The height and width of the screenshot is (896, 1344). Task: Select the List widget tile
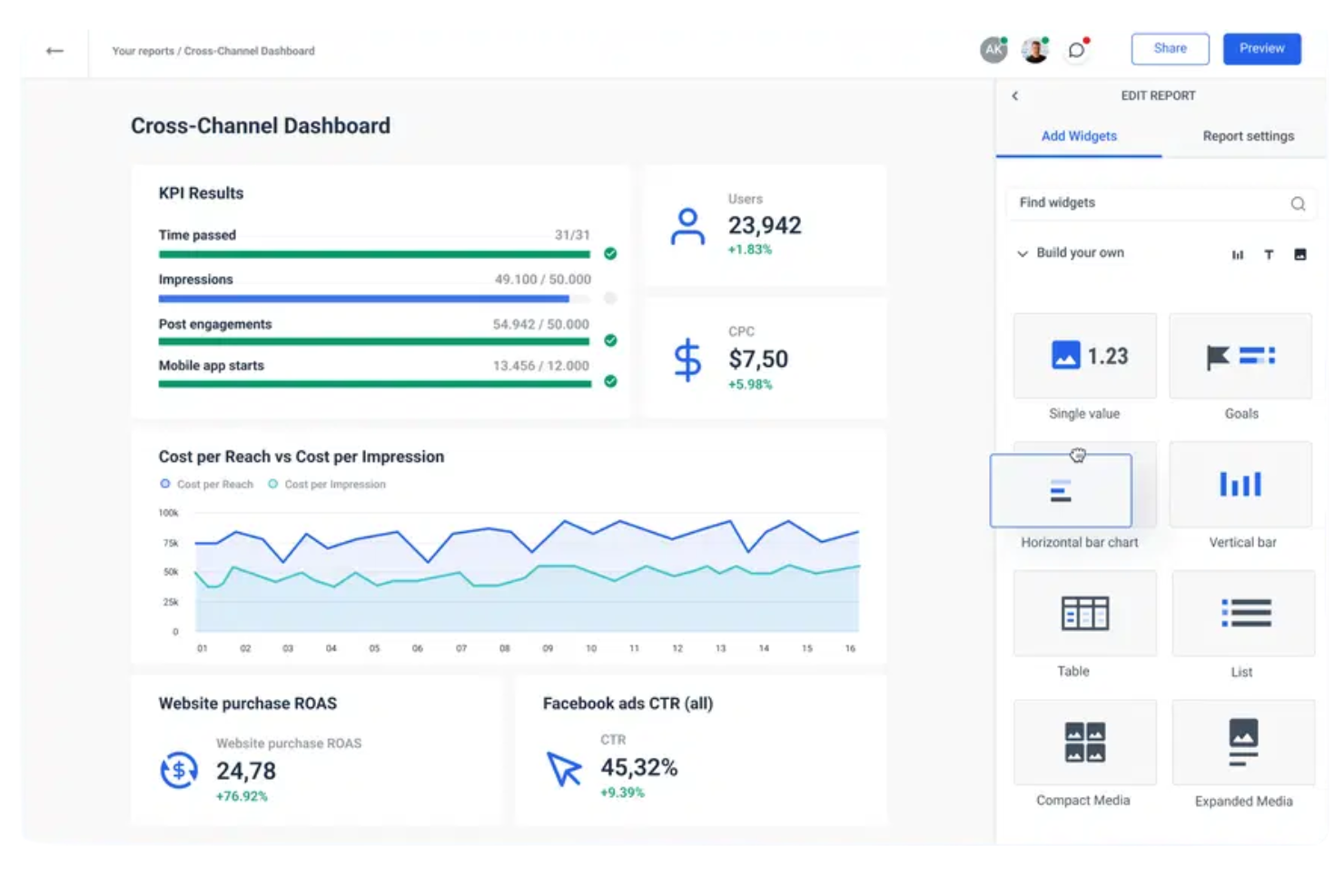pyautogui.click(x=1243, y=614)
